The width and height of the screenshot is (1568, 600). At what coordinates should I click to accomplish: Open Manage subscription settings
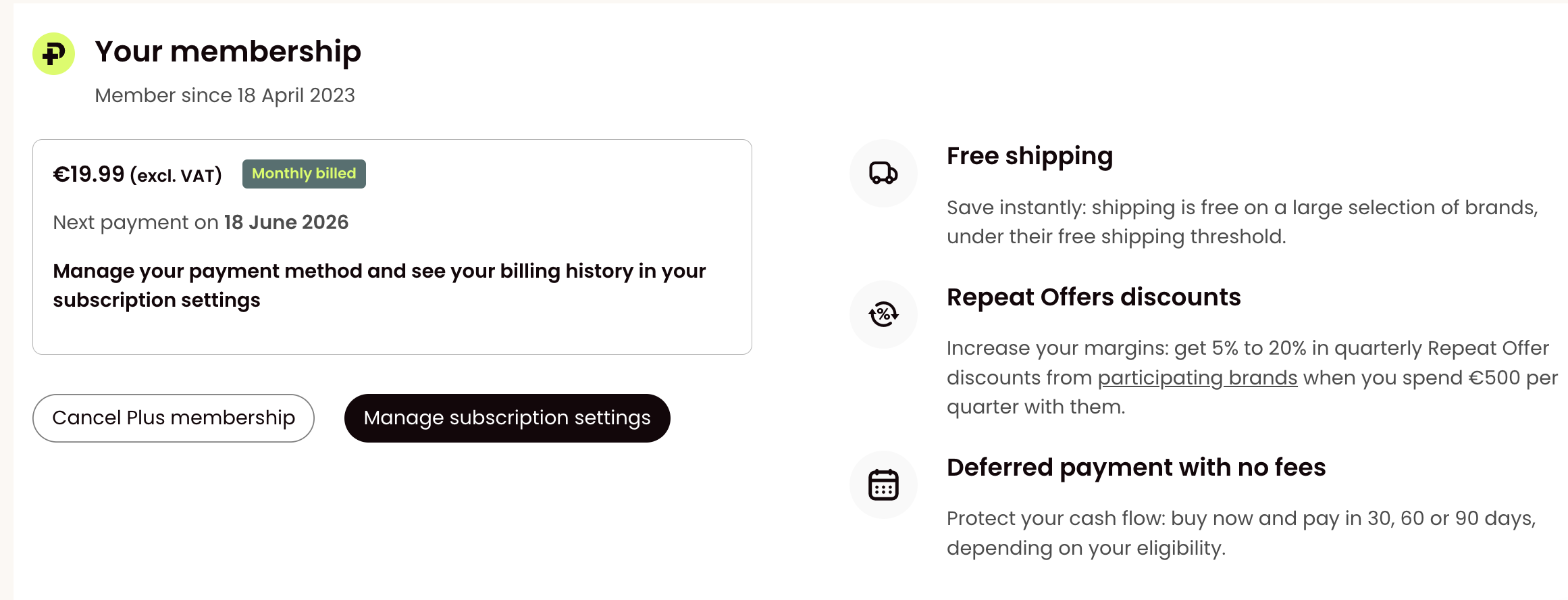pyautogui.click(x=507, y=418)
